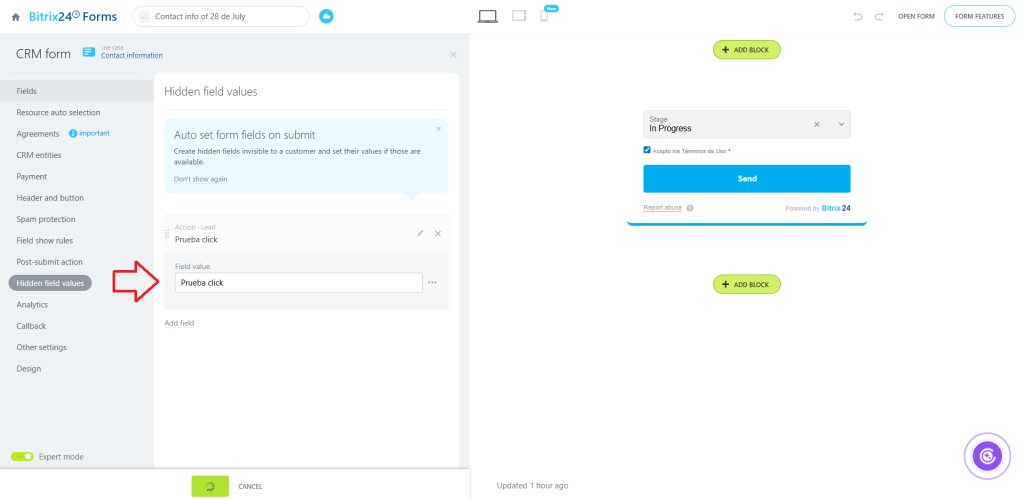This screenshot has width=1024, height=499.
Task: Click the home icon beside Bitrix24 Forms
Action: 15,17
